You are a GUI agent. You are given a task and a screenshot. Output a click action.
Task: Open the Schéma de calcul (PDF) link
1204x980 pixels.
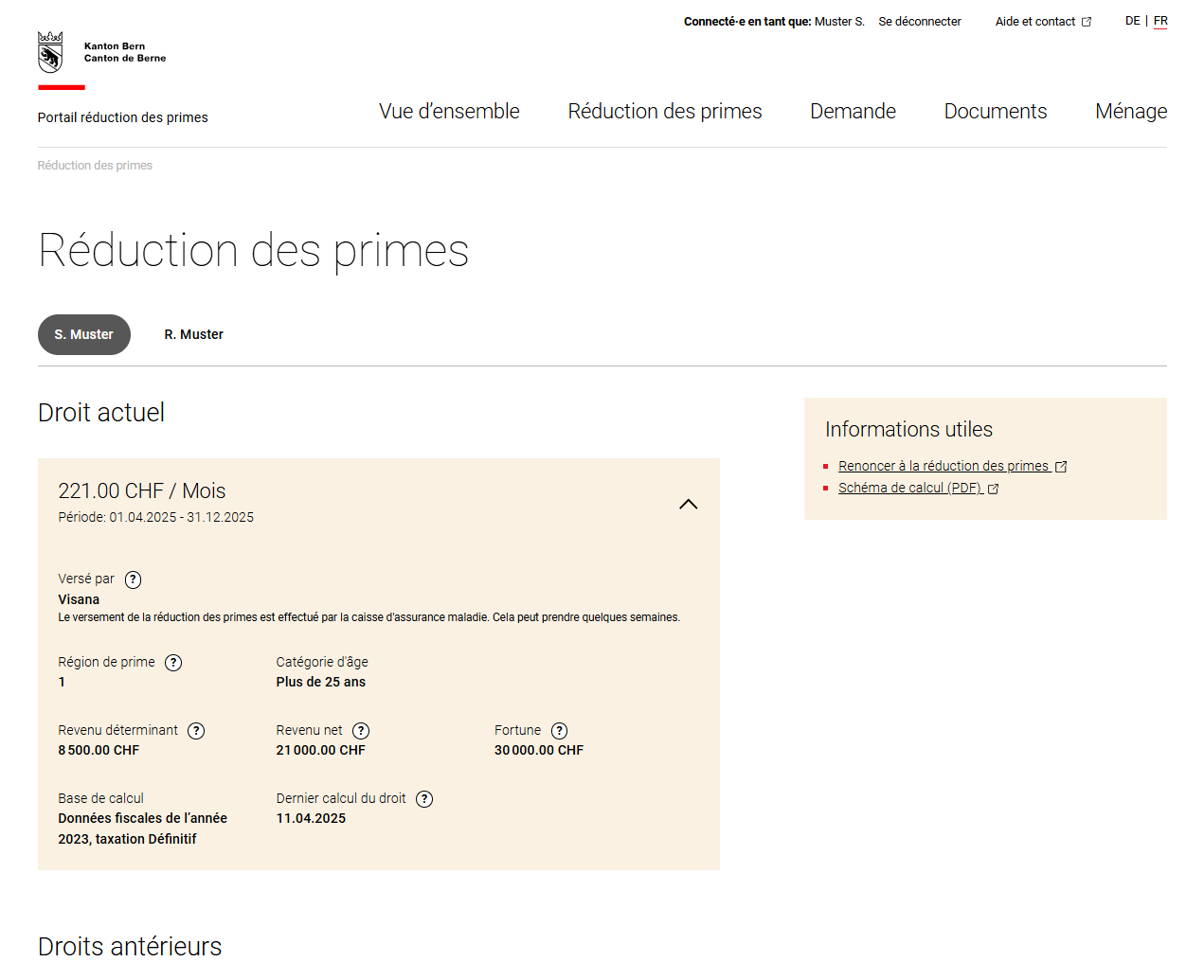pos(909,489)
